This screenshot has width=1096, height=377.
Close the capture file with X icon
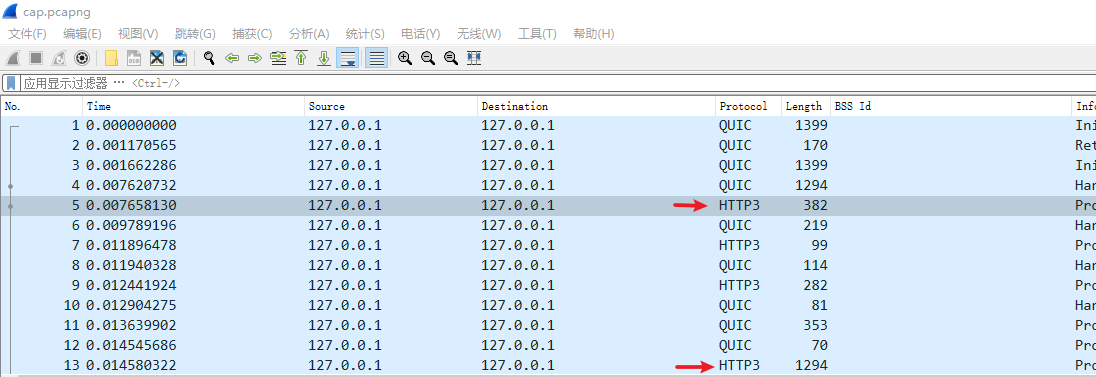coord(157,58)
